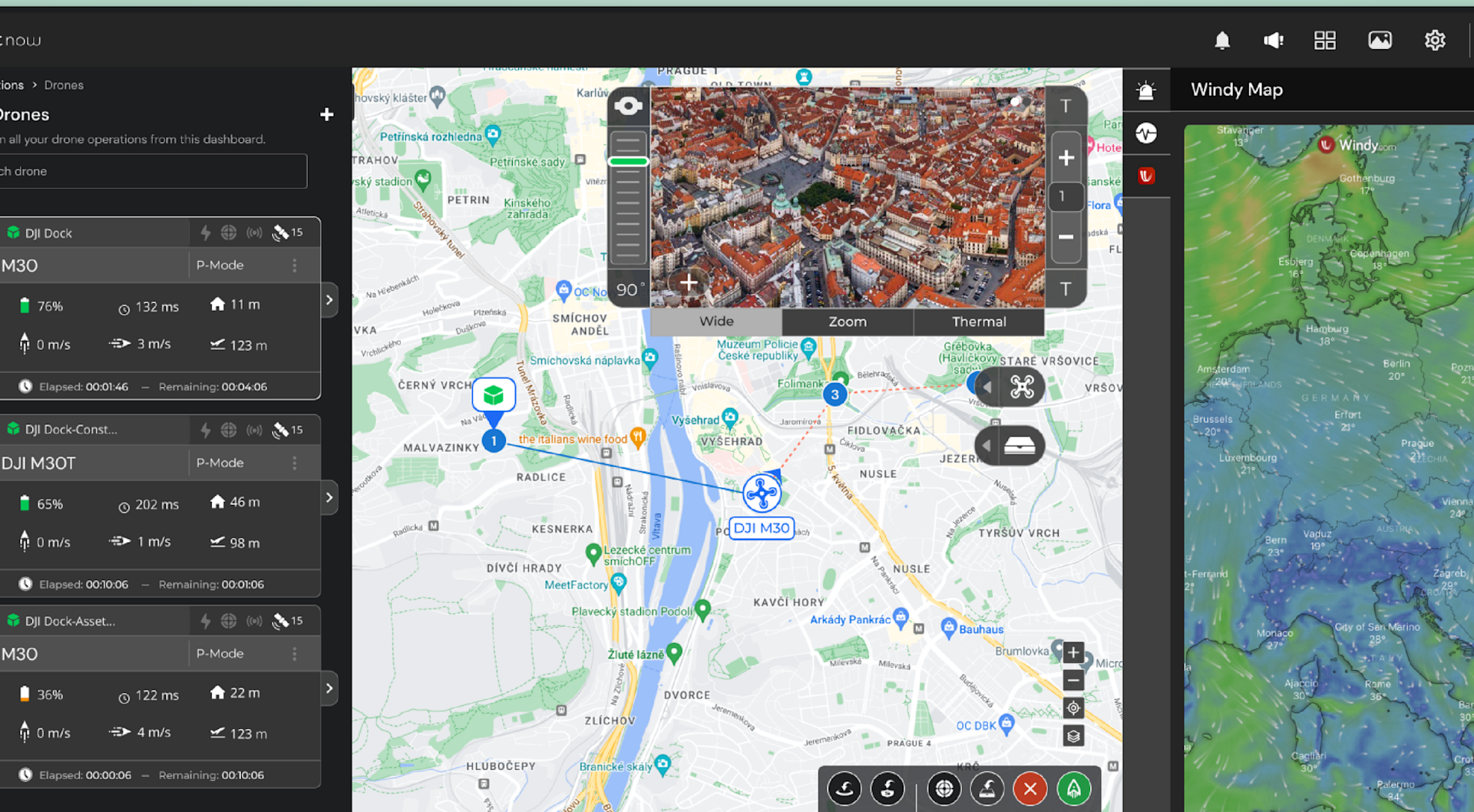The image size is (1474, 812).
Task: Select the DJI M30 drone marker on map
Action: point(761,493)
